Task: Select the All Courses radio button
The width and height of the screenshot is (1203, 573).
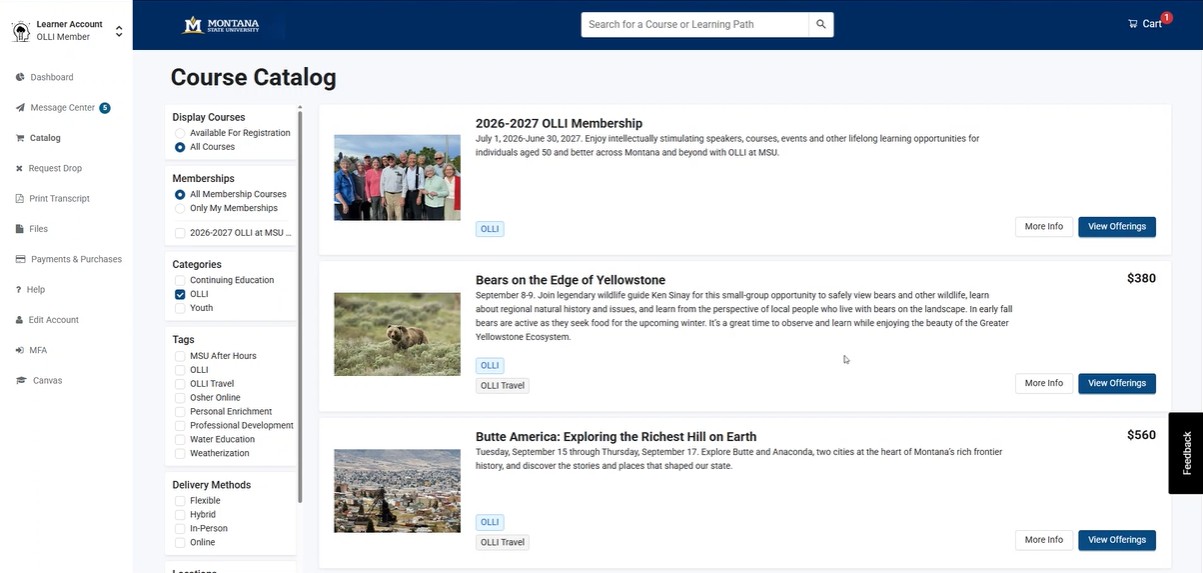Action: (180, 147)
